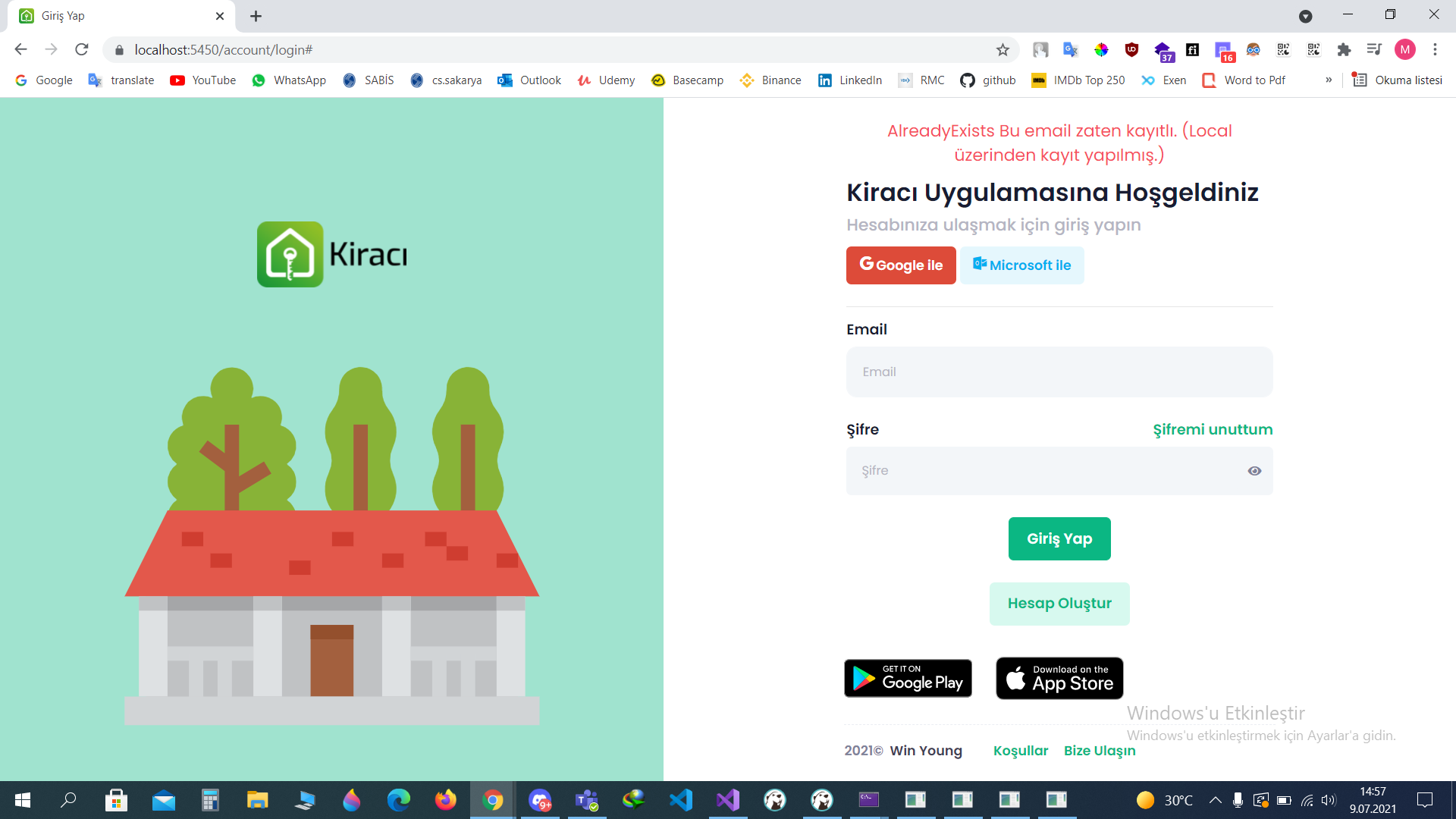Open Chrome three-dot menu
Viewport: 1456px width, 819px height.
1435,50
